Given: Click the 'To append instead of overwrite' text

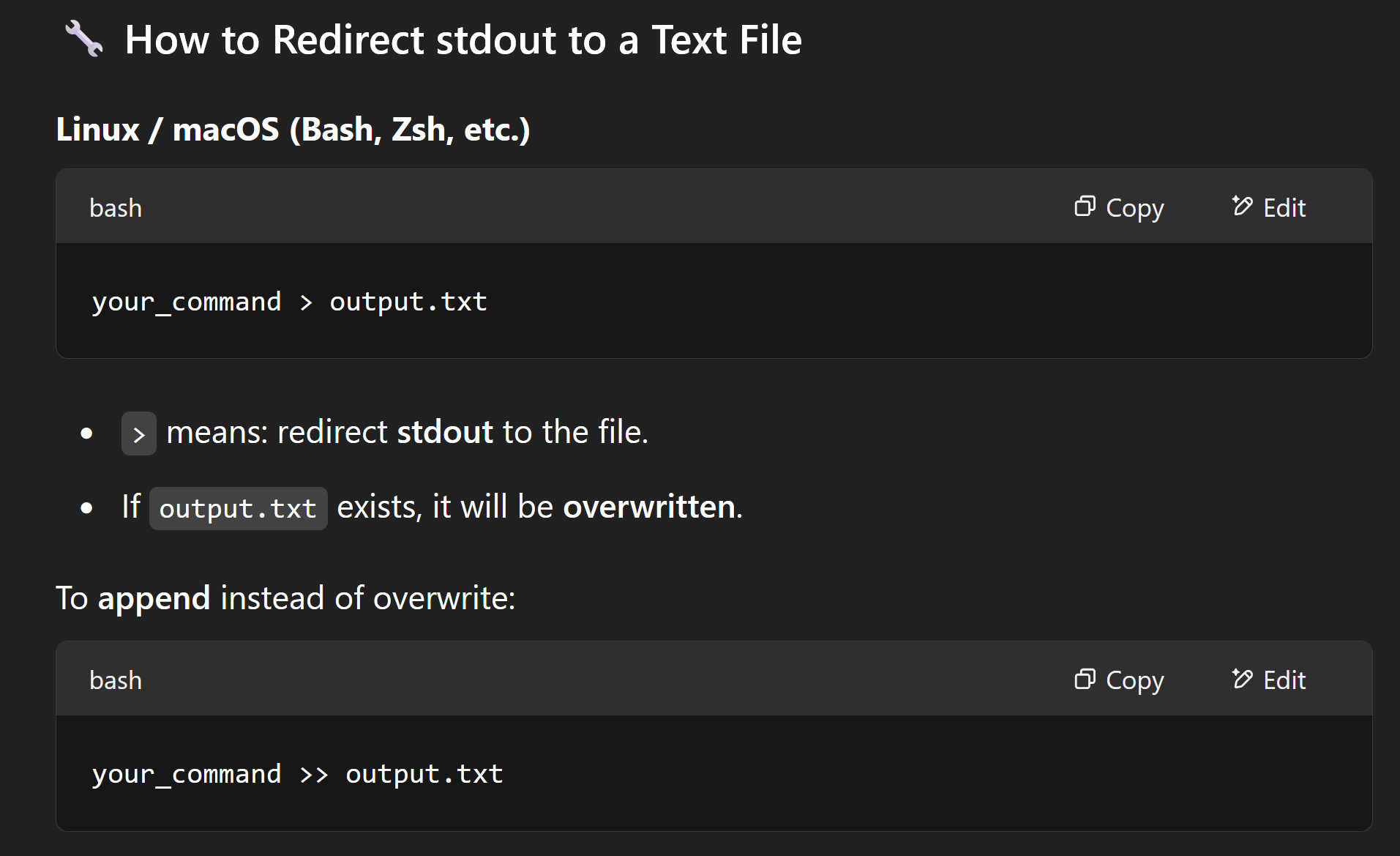Looking at the screenshot, I should click(285, 598).
